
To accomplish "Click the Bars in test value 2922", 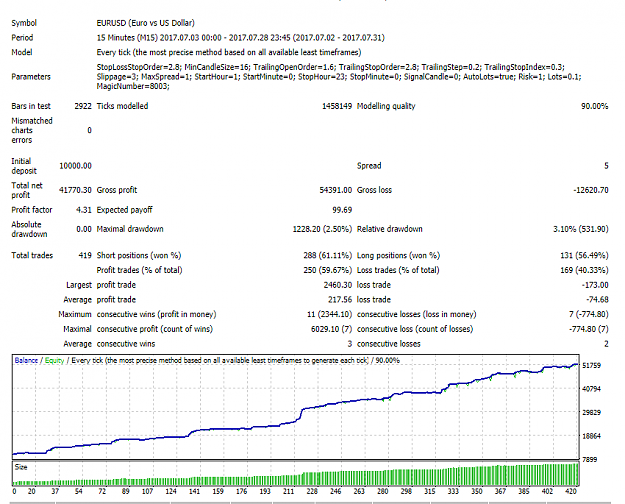I will point(83,106).
